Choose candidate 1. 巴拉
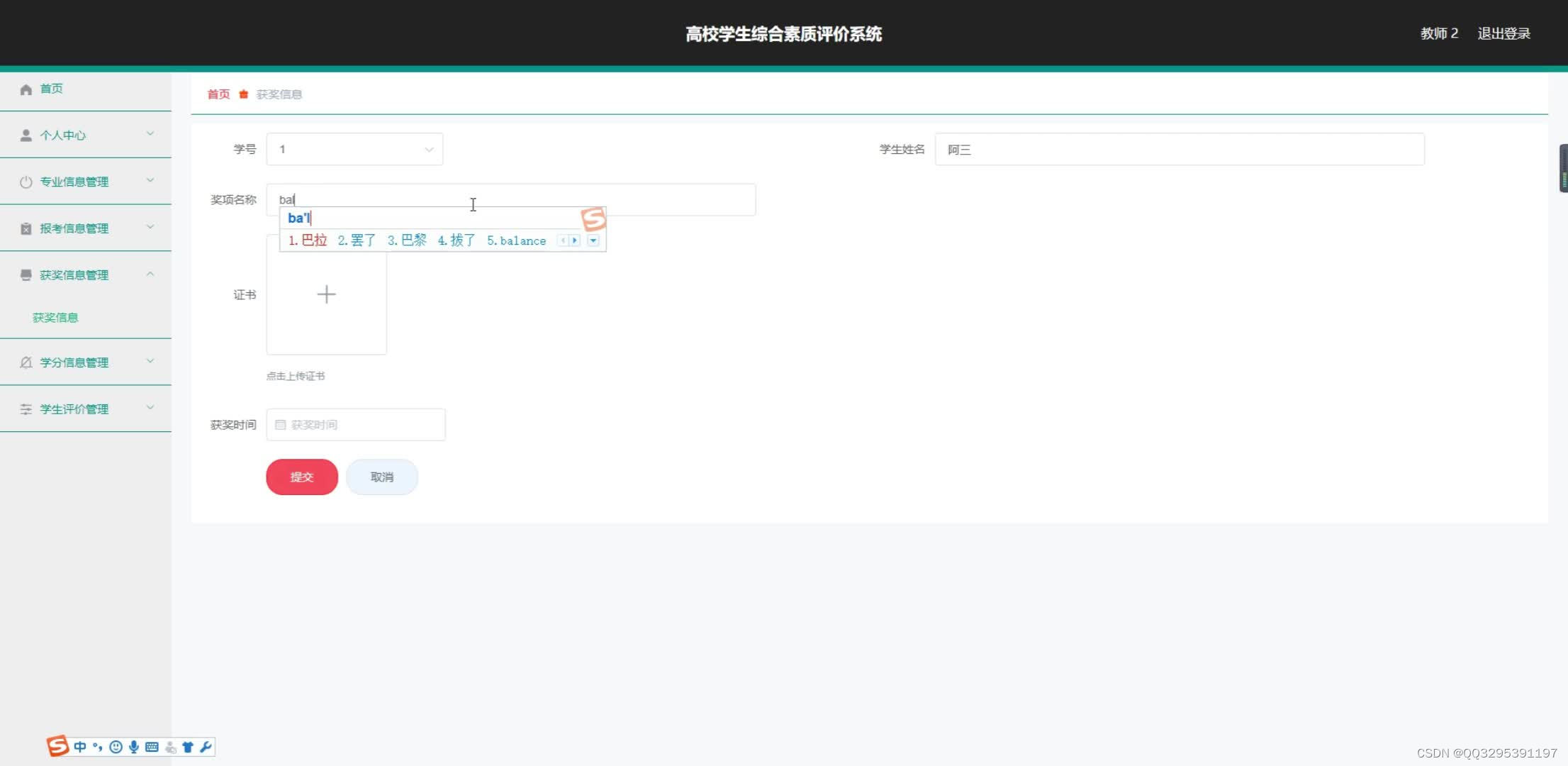 [x=308, y=240]
